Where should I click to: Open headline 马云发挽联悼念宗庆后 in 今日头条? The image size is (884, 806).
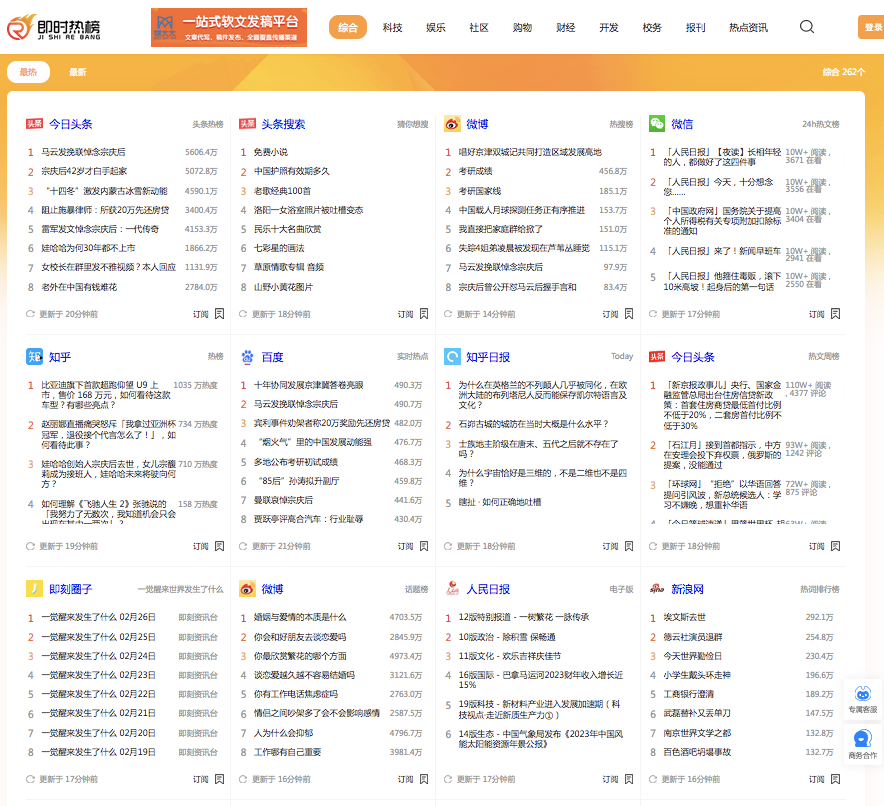point(83,152)
